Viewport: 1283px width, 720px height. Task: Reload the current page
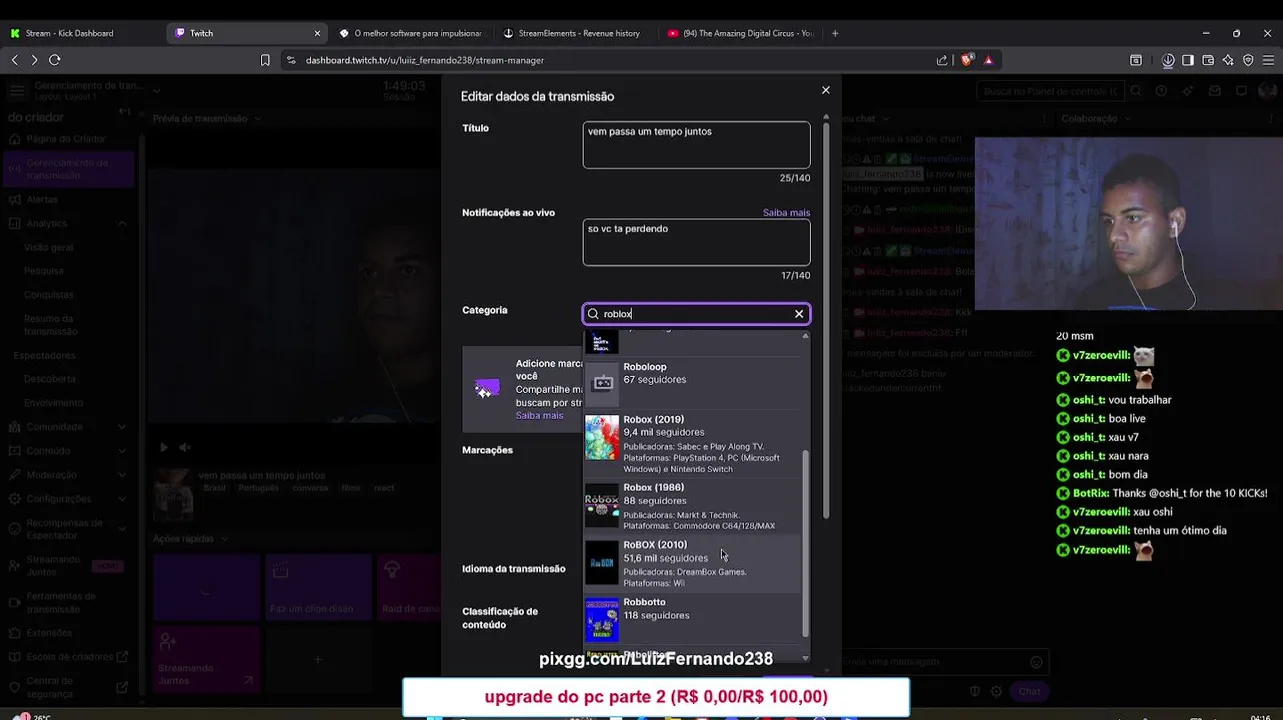point(55,60)
